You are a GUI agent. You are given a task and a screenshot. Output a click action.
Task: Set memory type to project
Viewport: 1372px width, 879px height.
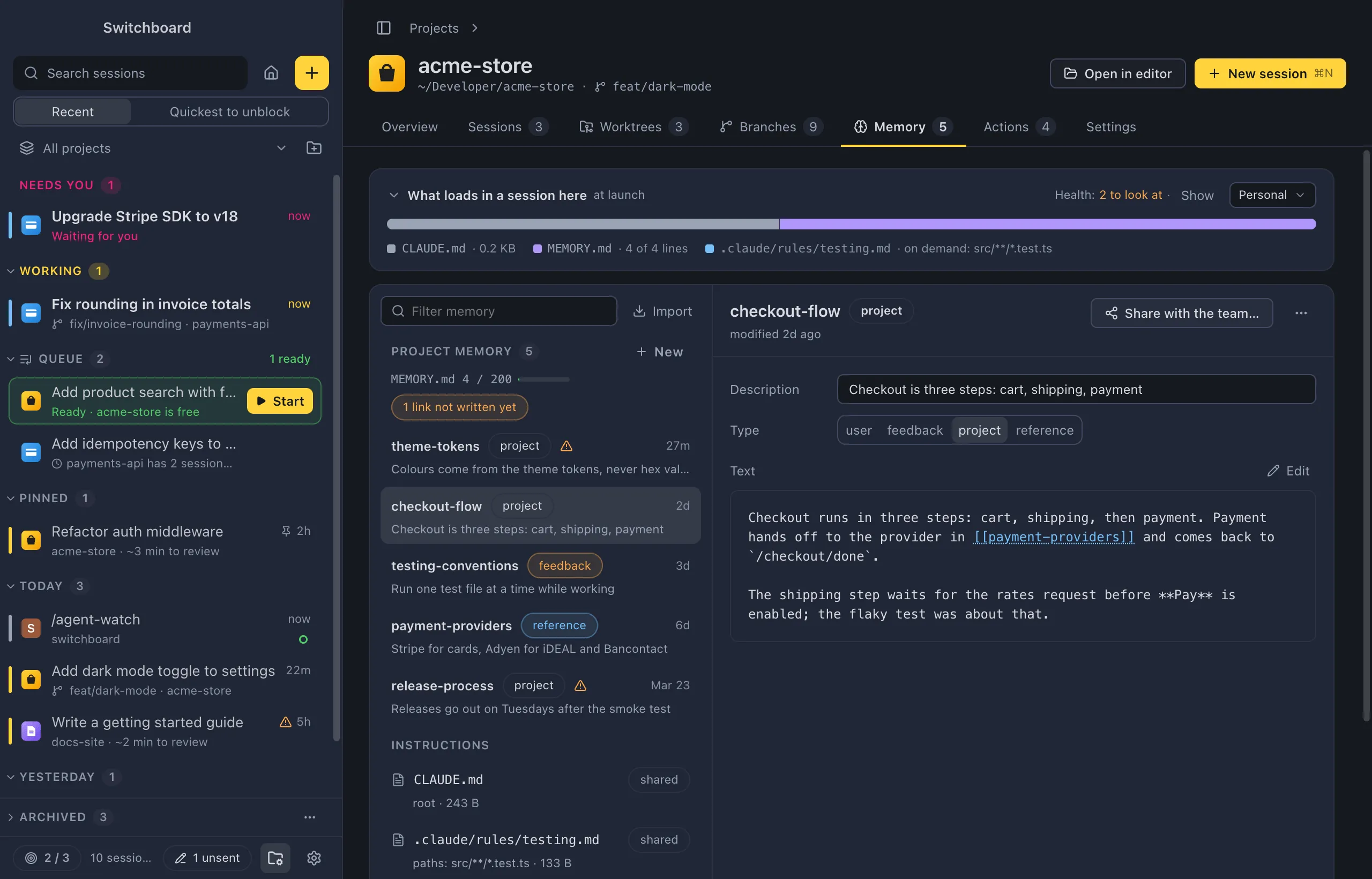tap(979, 430)
